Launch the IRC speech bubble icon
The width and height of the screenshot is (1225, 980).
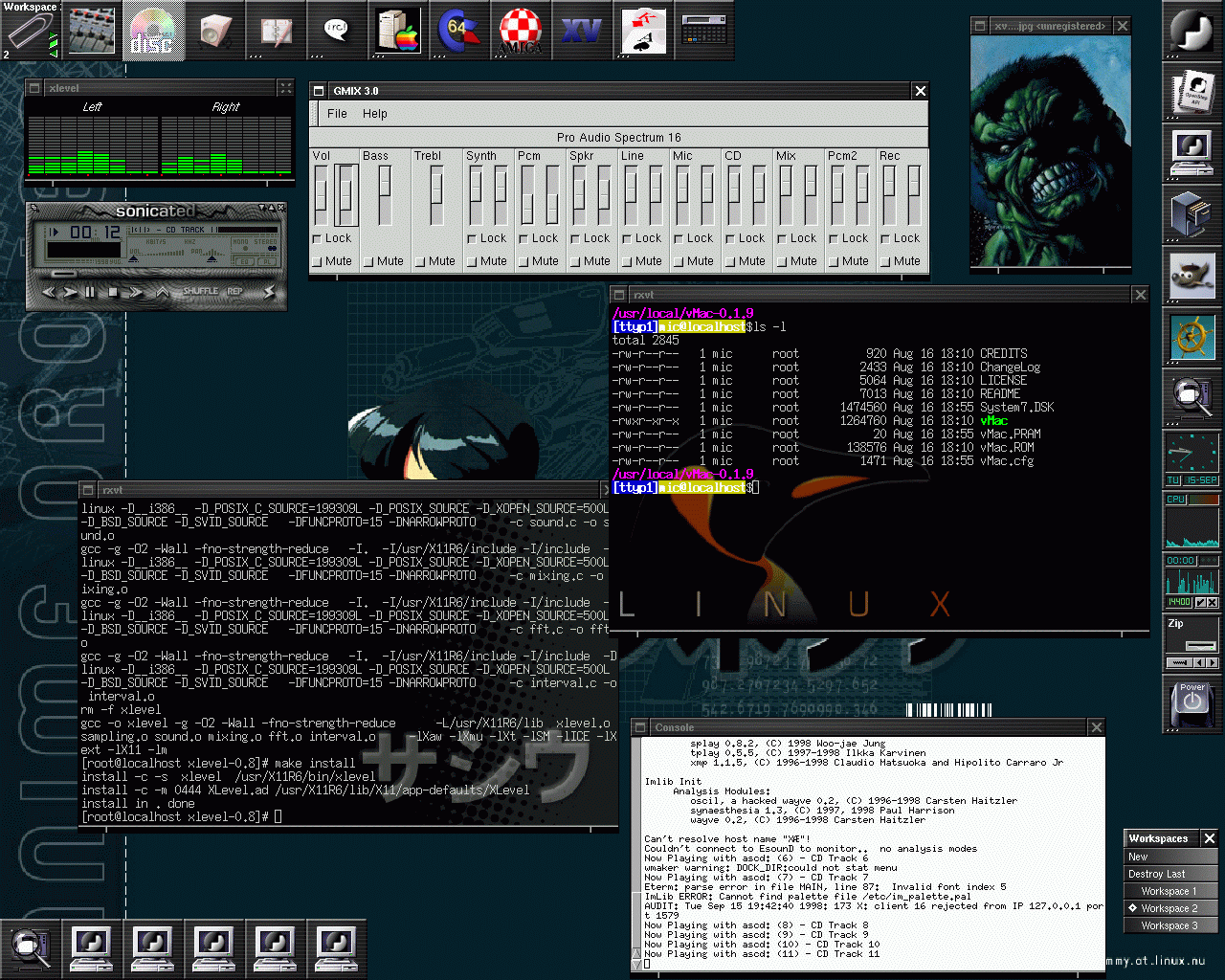(x=337, y=31)
